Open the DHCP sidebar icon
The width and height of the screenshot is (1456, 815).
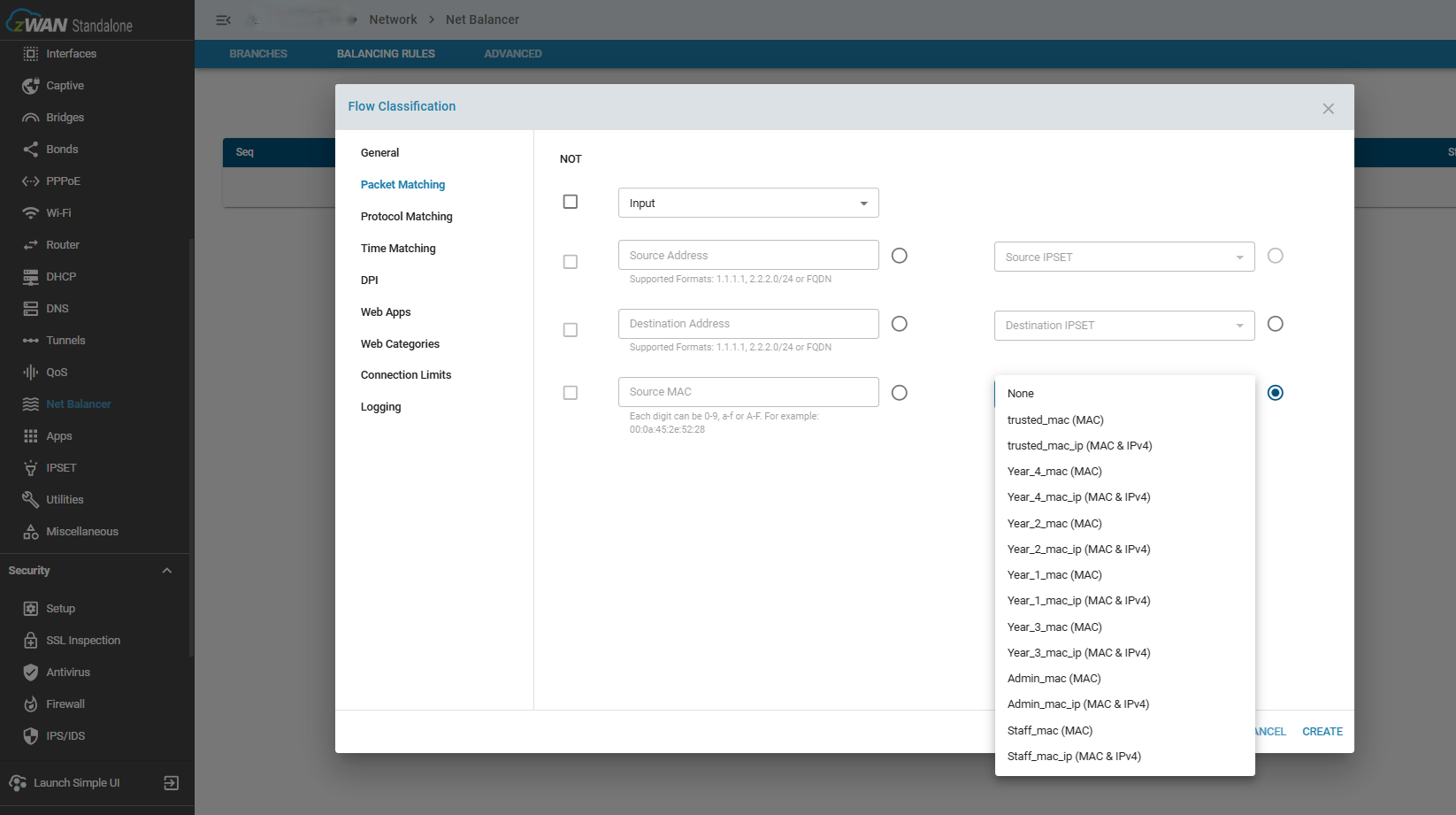[x=31, y=276]
